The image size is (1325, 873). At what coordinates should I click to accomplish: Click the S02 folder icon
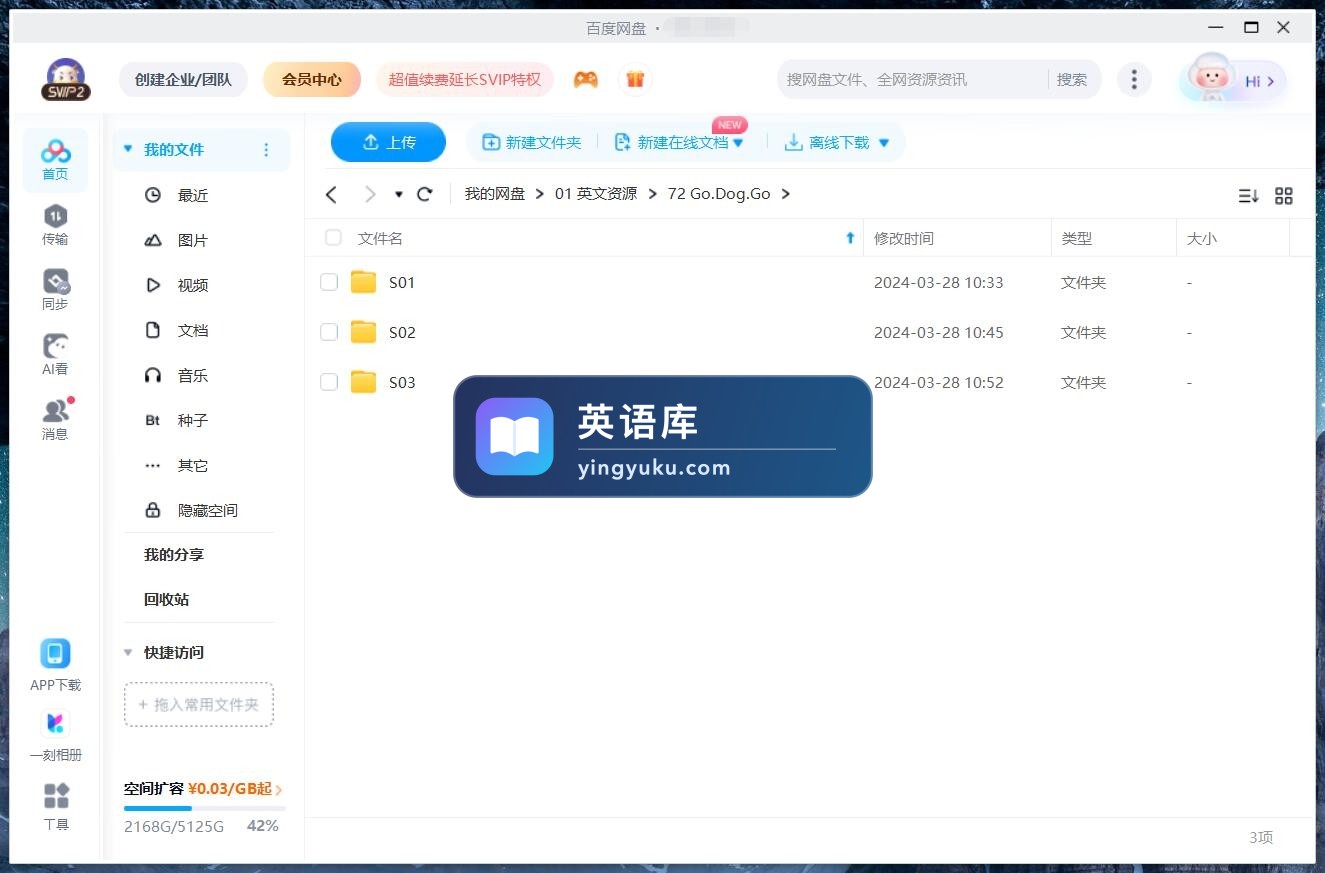tap(364, 332)
